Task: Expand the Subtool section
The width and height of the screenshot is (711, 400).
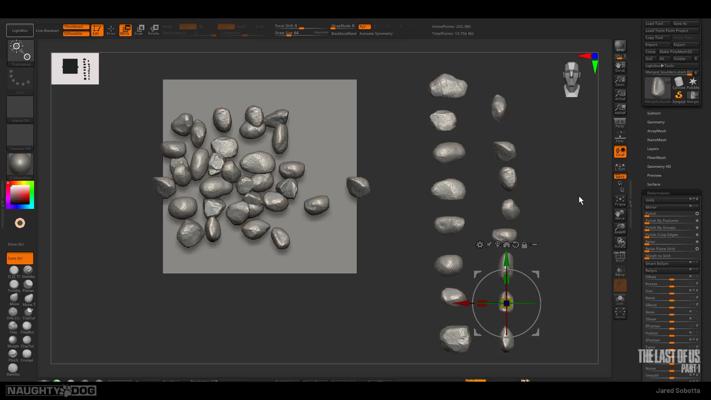Action: pos(654,113)
